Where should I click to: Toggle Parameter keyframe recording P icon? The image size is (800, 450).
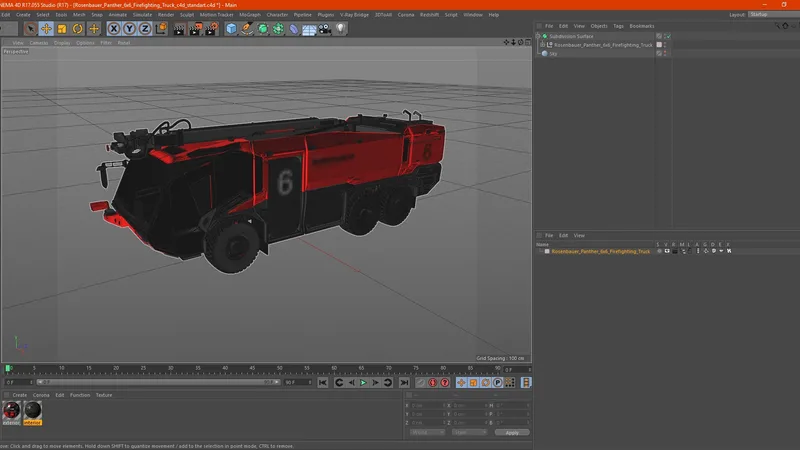click(x=497, y=383)
